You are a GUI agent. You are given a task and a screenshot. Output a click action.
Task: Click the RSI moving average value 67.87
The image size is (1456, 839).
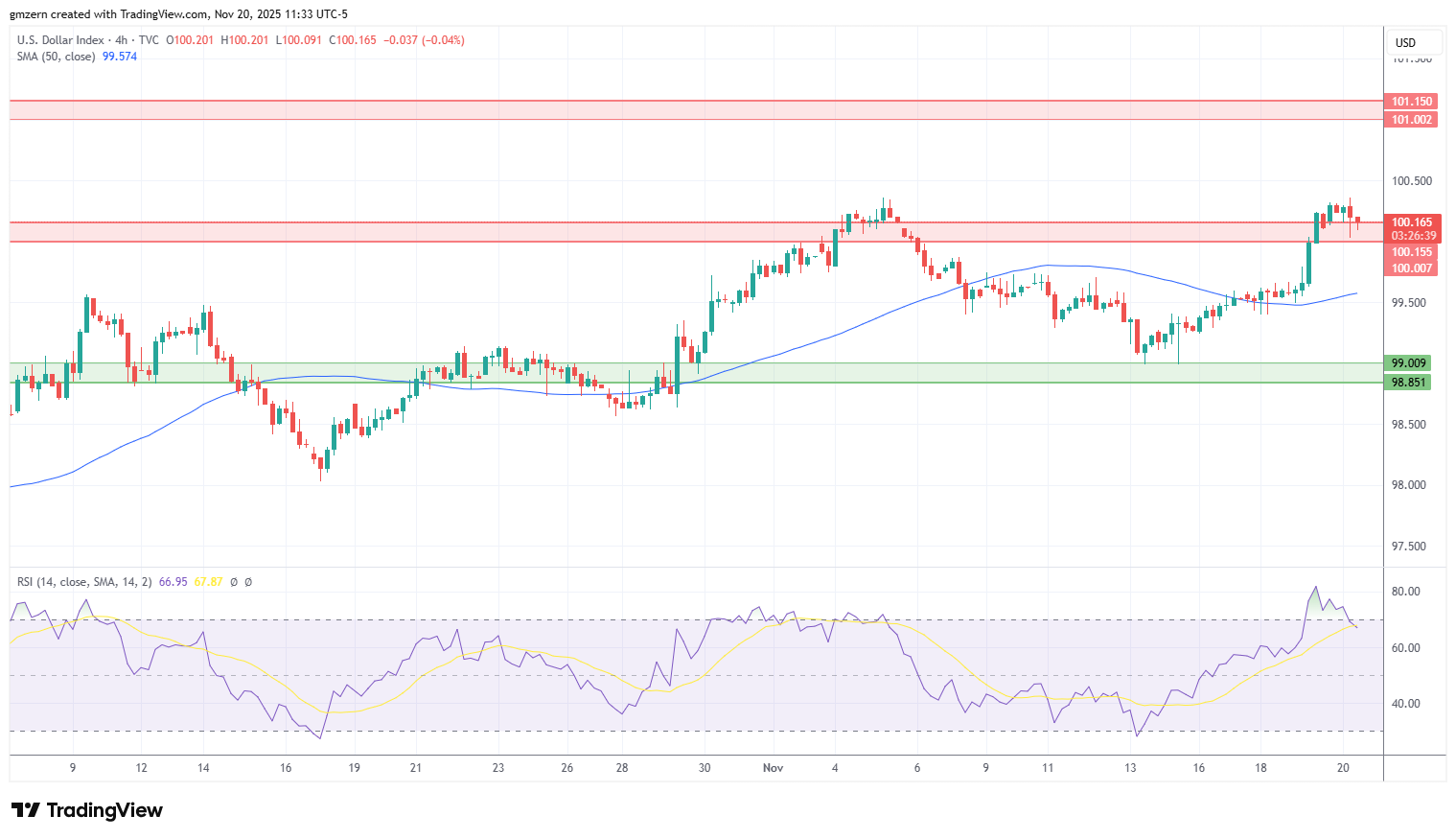pyautogui.click(x=208, y=582)
